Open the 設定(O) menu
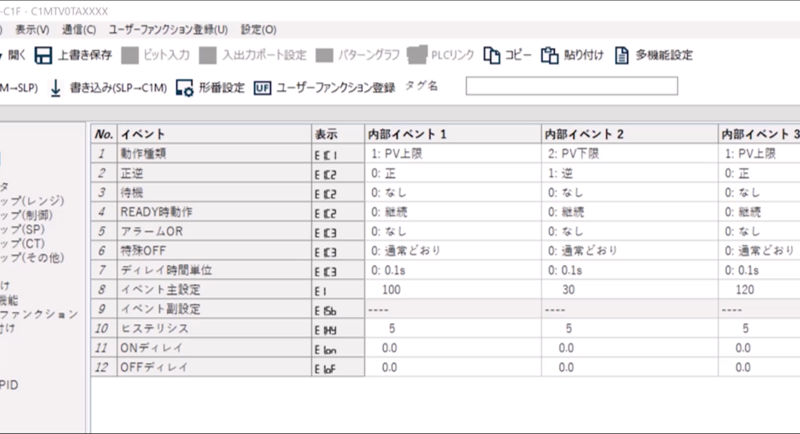The image size is (800, 434). (x=258, y=30)
